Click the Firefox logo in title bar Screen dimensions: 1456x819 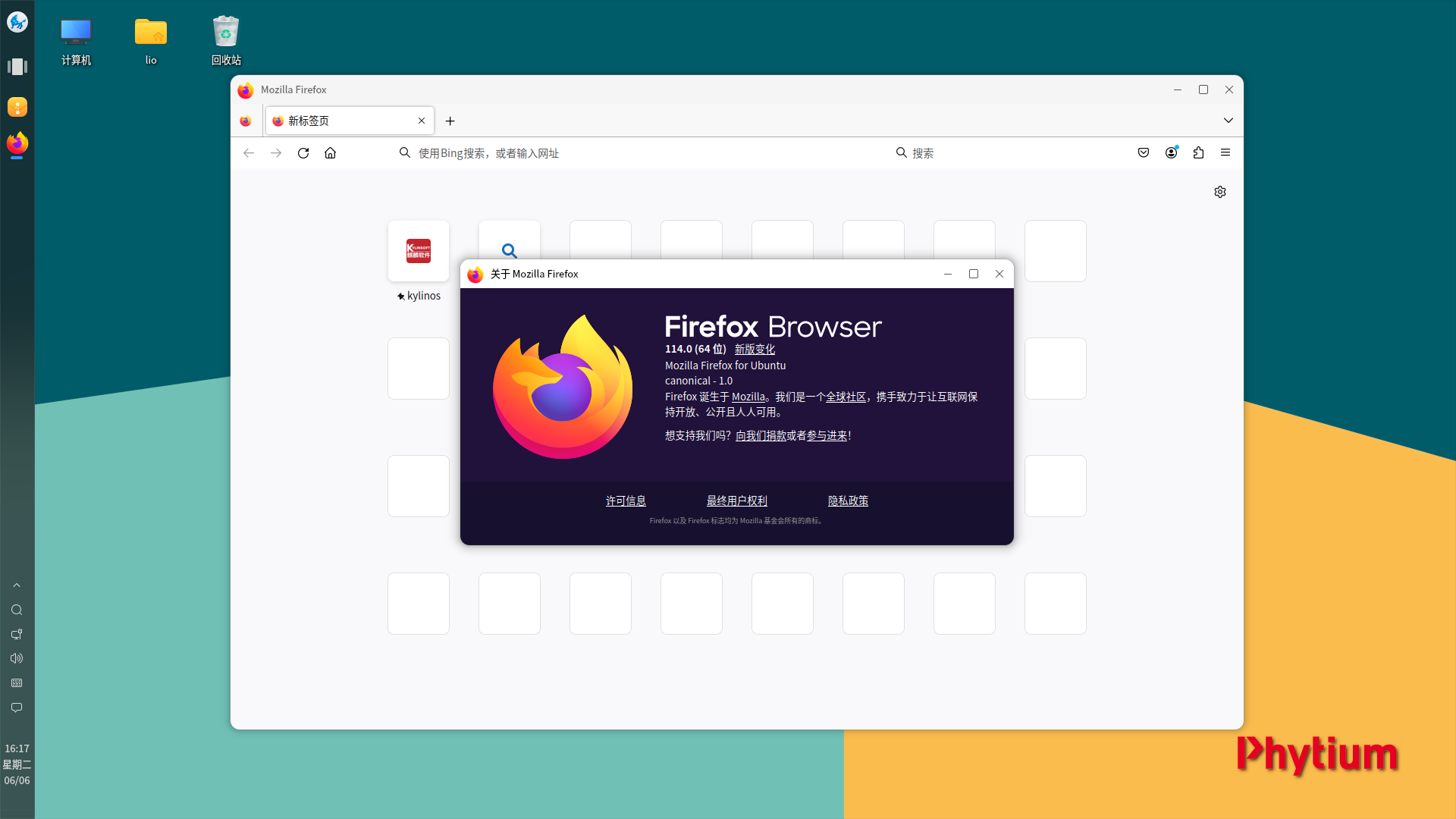pos(246,90)
